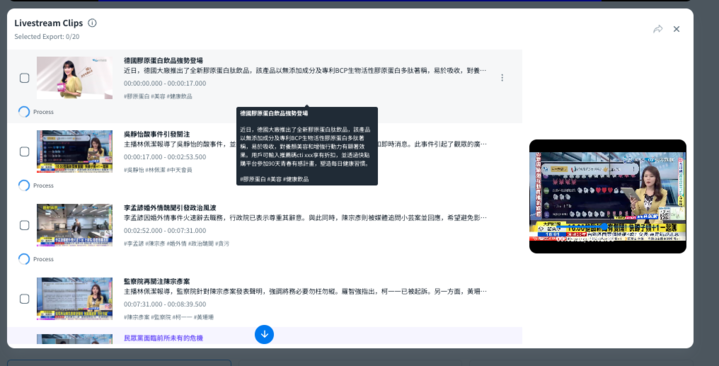Image resolution: width=719 pixels, height=366 pixels.
Task: Open the info icon beside Livestream Clips
Action: [x=92, y=23]
